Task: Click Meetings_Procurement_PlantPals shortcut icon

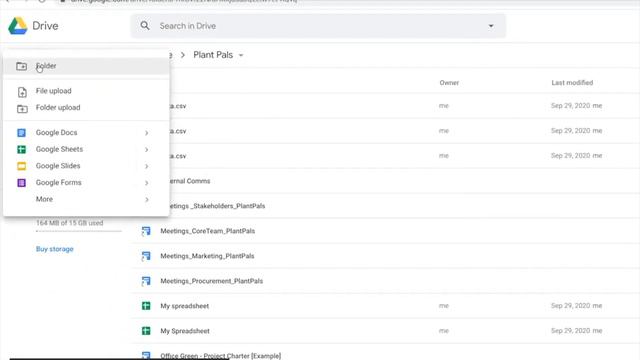Action: (x=146, y=281)
